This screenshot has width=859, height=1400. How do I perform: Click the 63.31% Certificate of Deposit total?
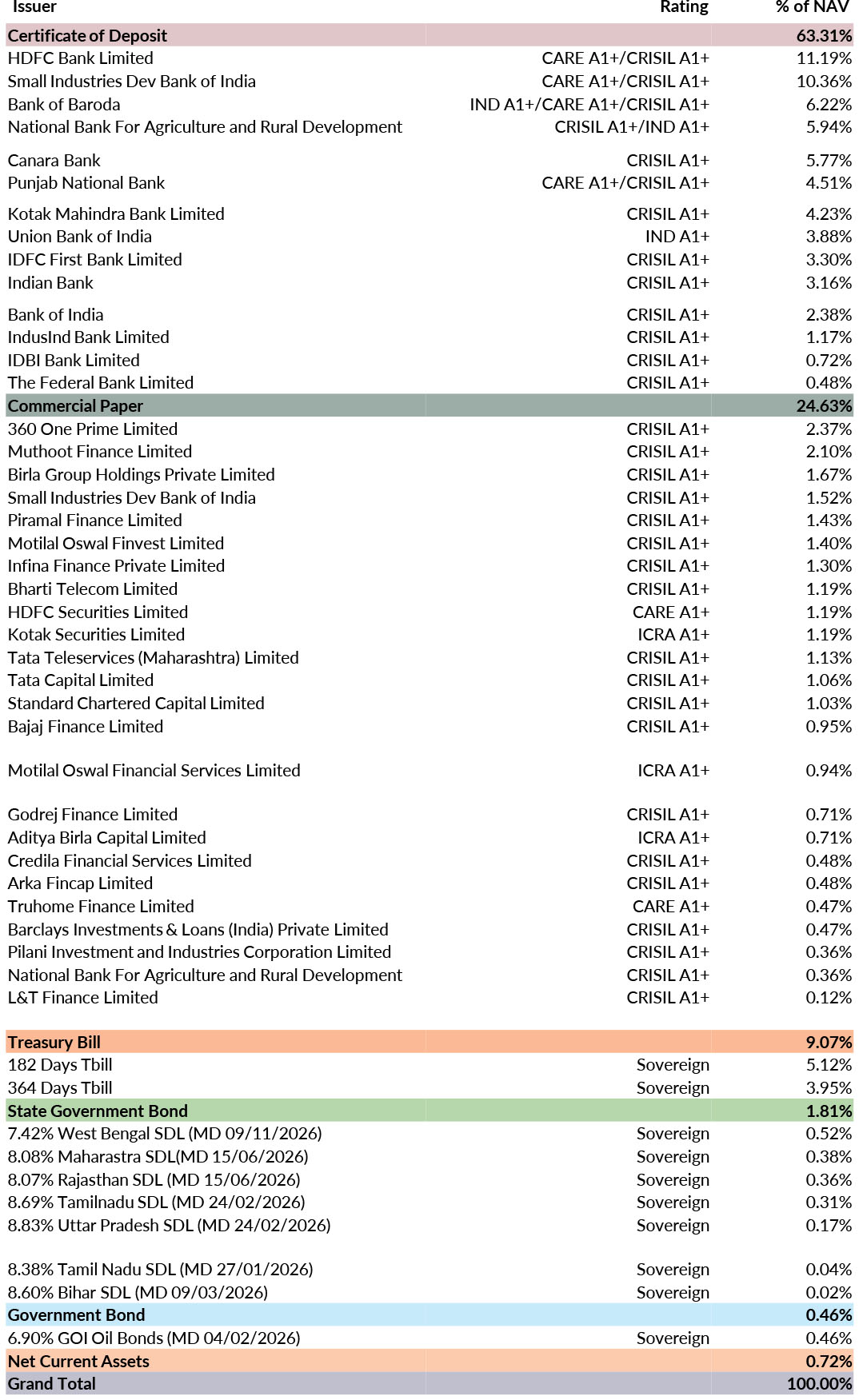[x=824, y=35]
